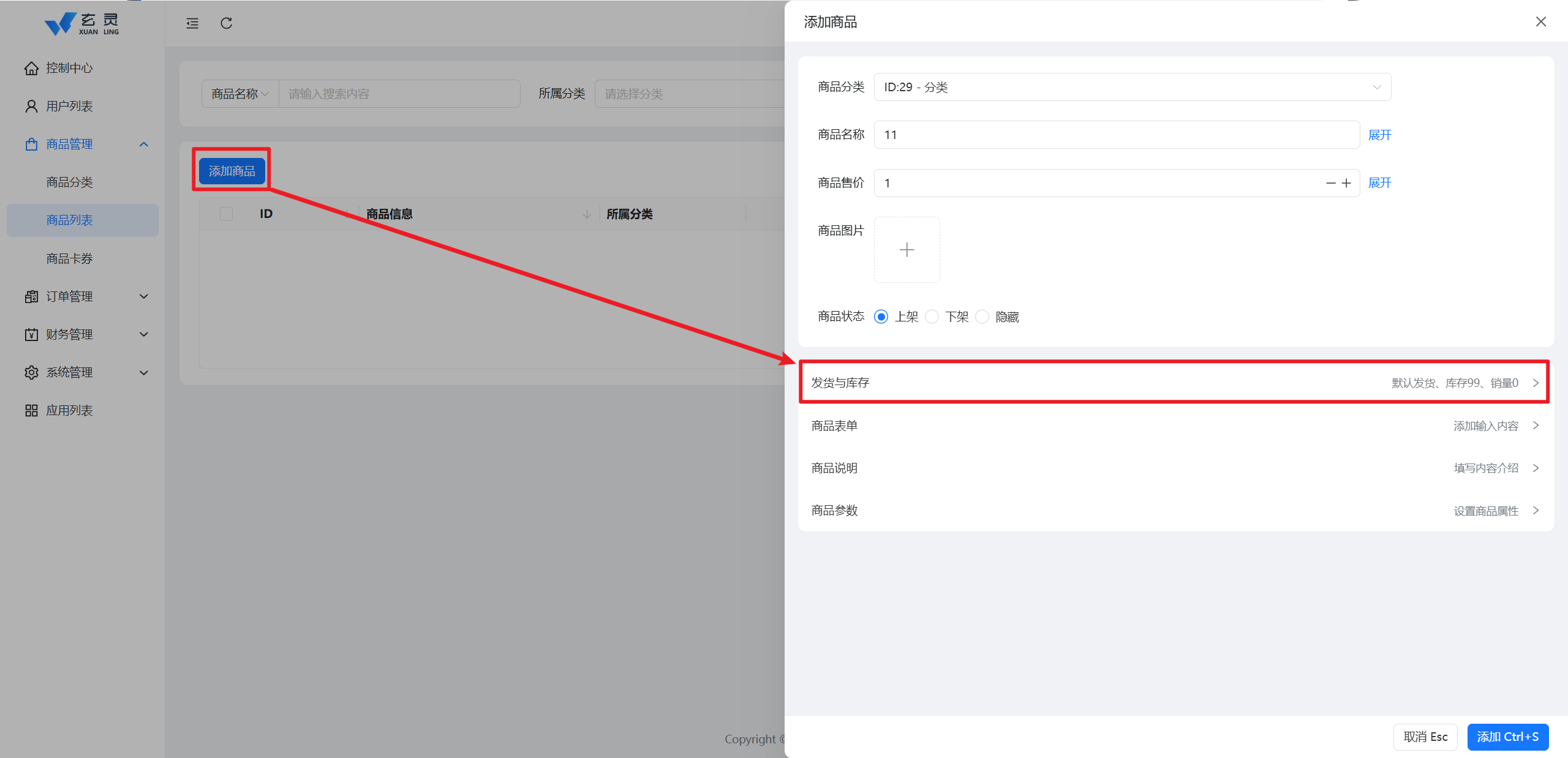The width and height of the screenshot is (1568, 758).
Task: Select the 上架 radio button
Action: point(881,317)
